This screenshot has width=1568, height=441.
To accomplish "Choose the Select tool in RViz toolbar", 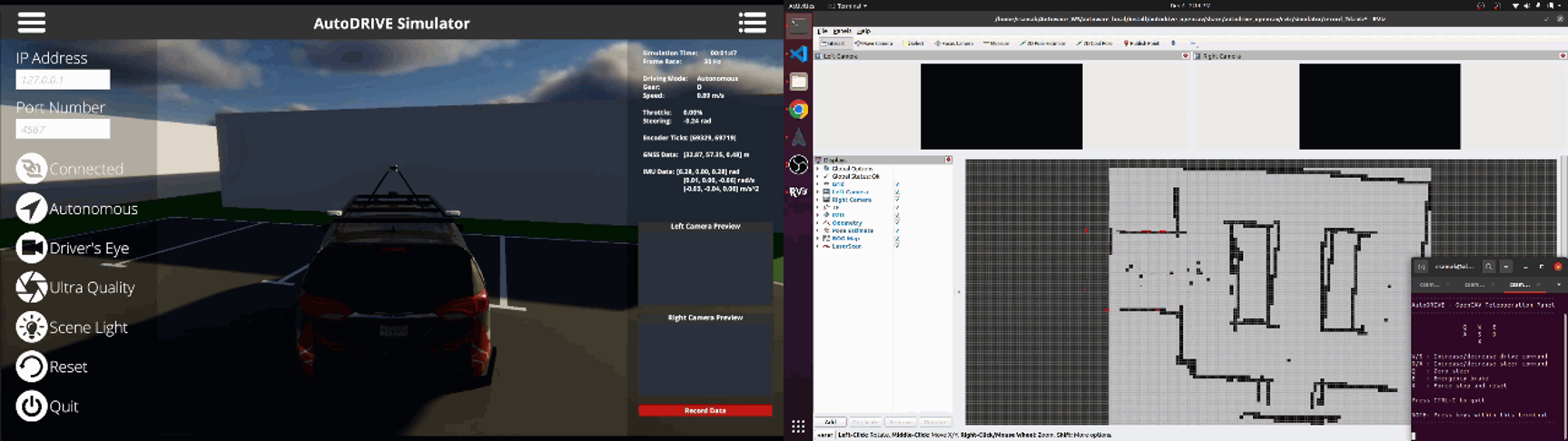I will [x=913, y=43].
